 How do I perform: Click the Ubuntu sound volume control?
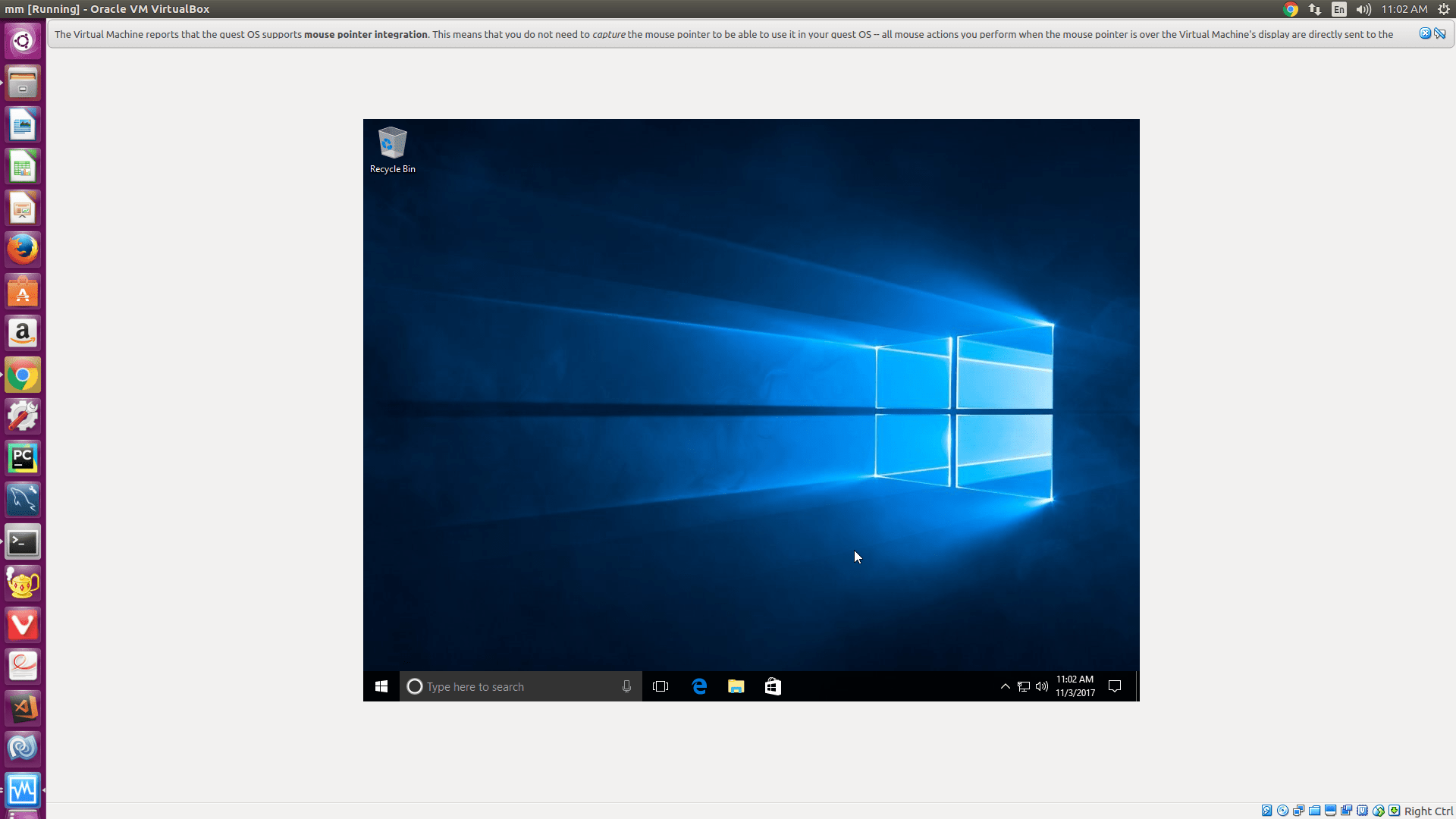pyautogui.click(x=1363, y=9)
